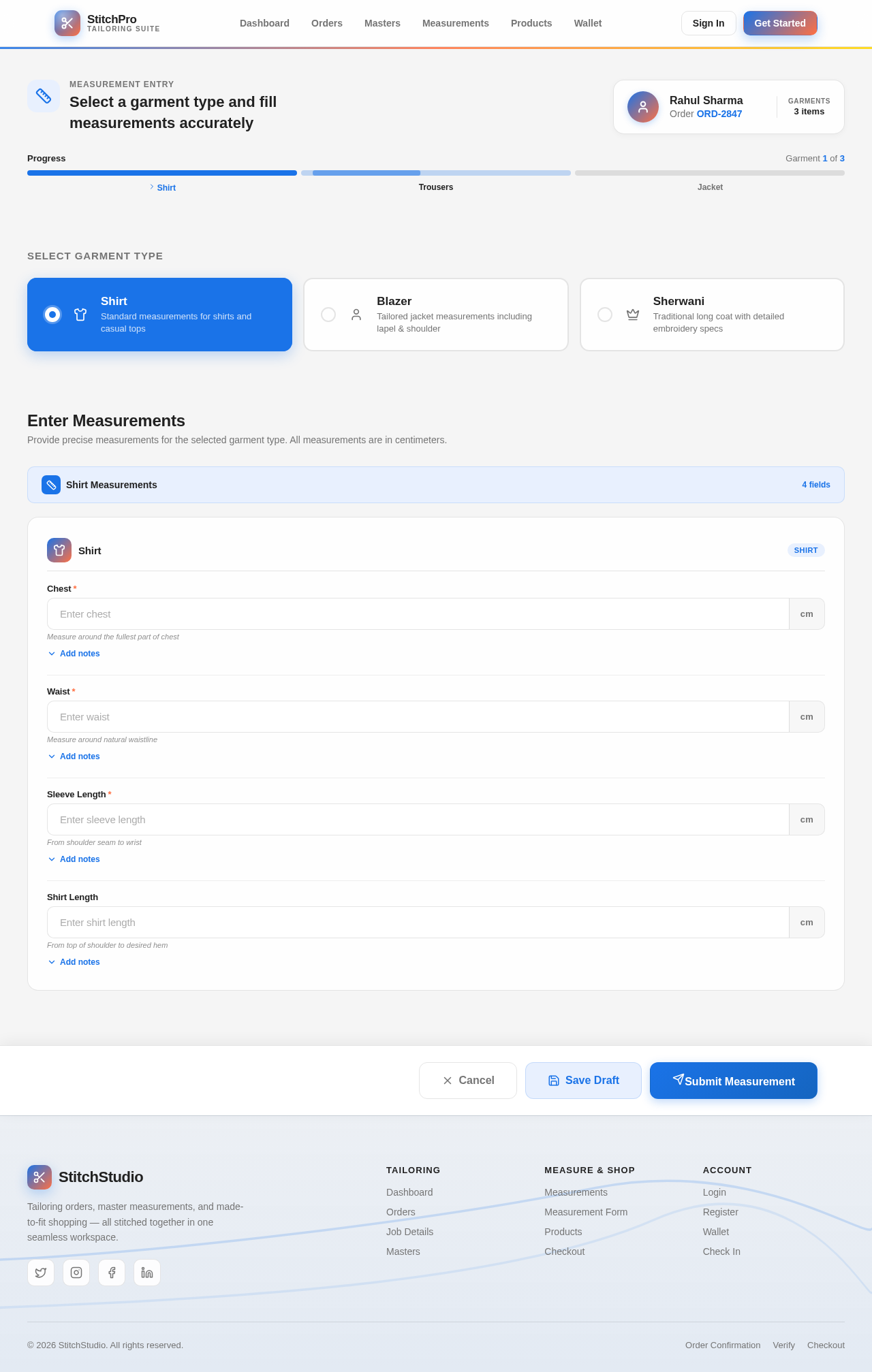Open footer Job Details link

(x=409, y=1232)
